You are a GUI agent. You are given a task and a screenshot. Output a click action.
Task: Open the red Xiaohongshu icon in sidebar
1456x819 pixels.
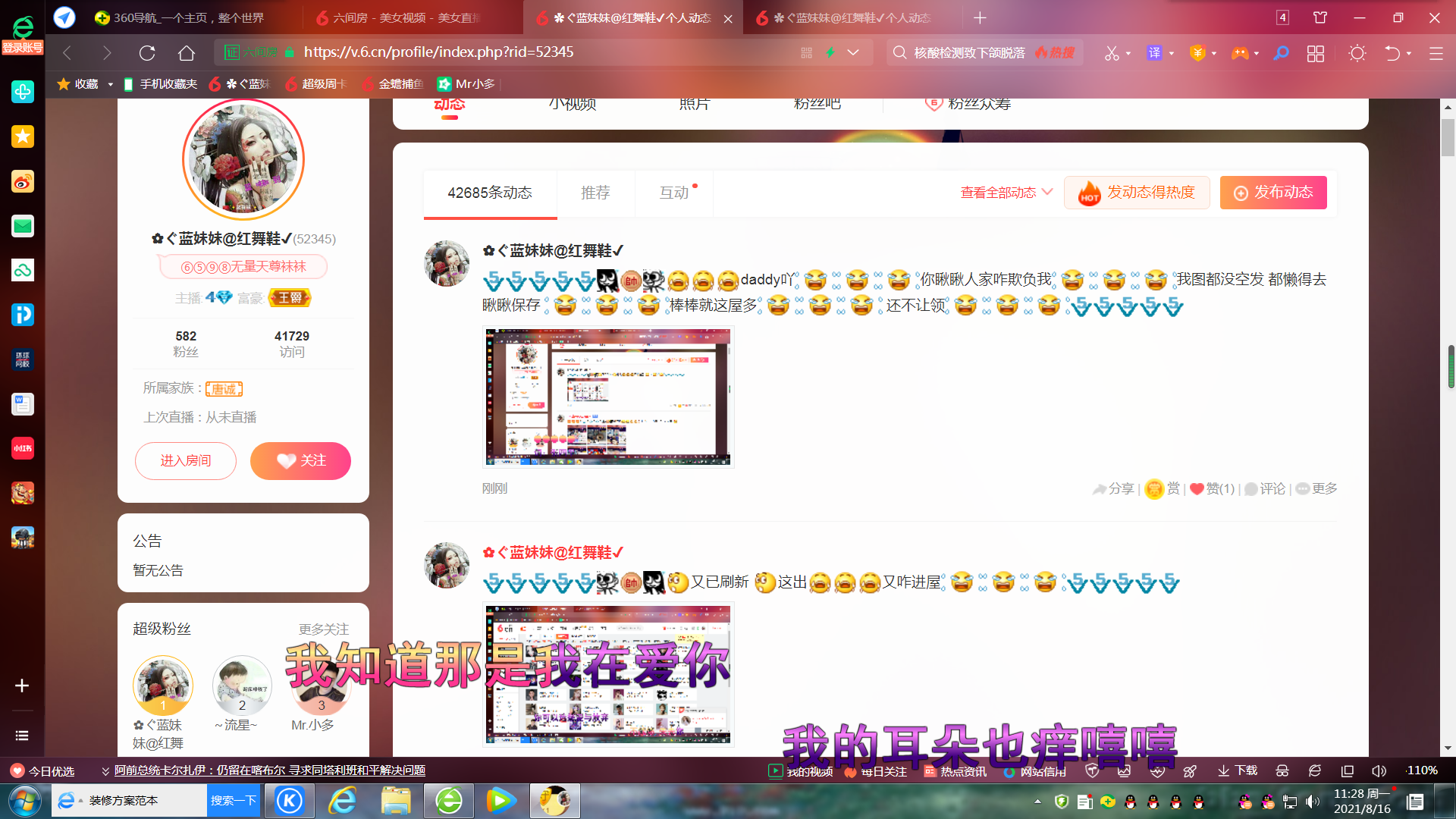tap(23, 448)
